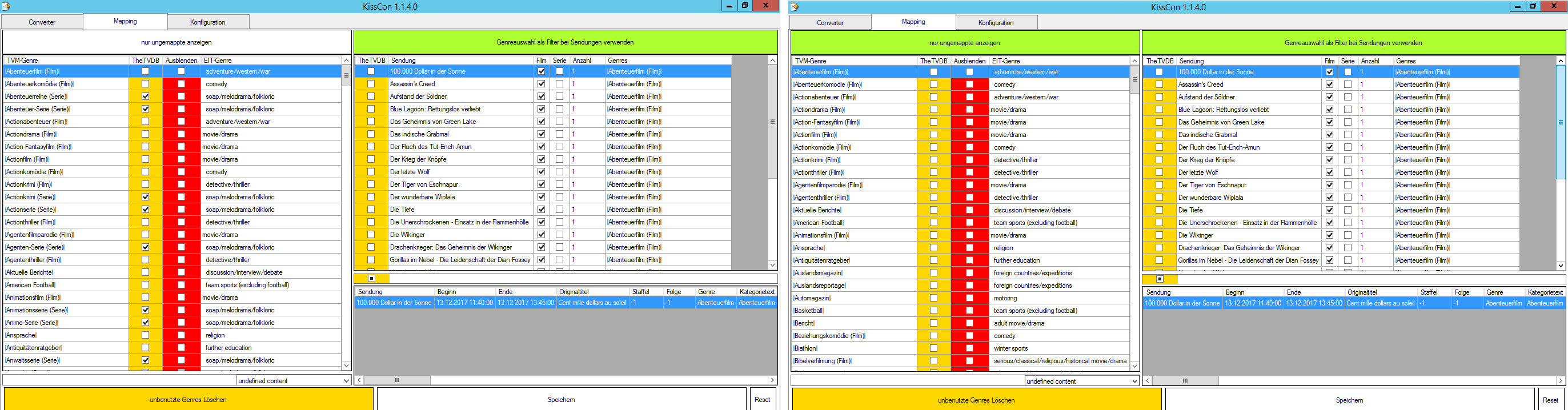The height and width of the screenshot is (410, 1568).
Task: Toggle Ausblenden checkbox for Animationsserie (Serie) row
Action: point(182,309)
